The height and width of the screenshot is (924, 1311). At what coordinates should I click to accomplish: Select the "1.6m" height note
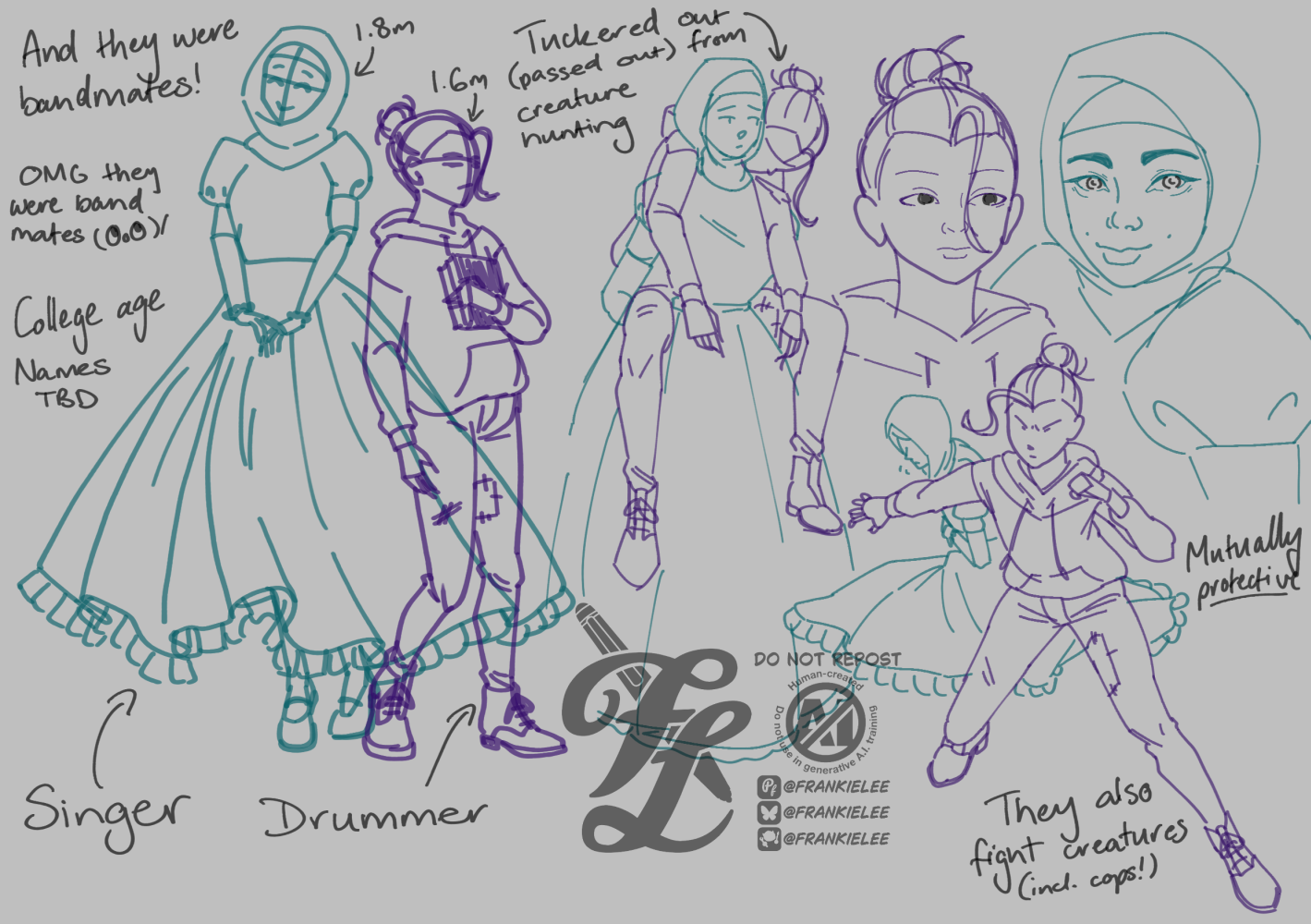click(458, 82)
